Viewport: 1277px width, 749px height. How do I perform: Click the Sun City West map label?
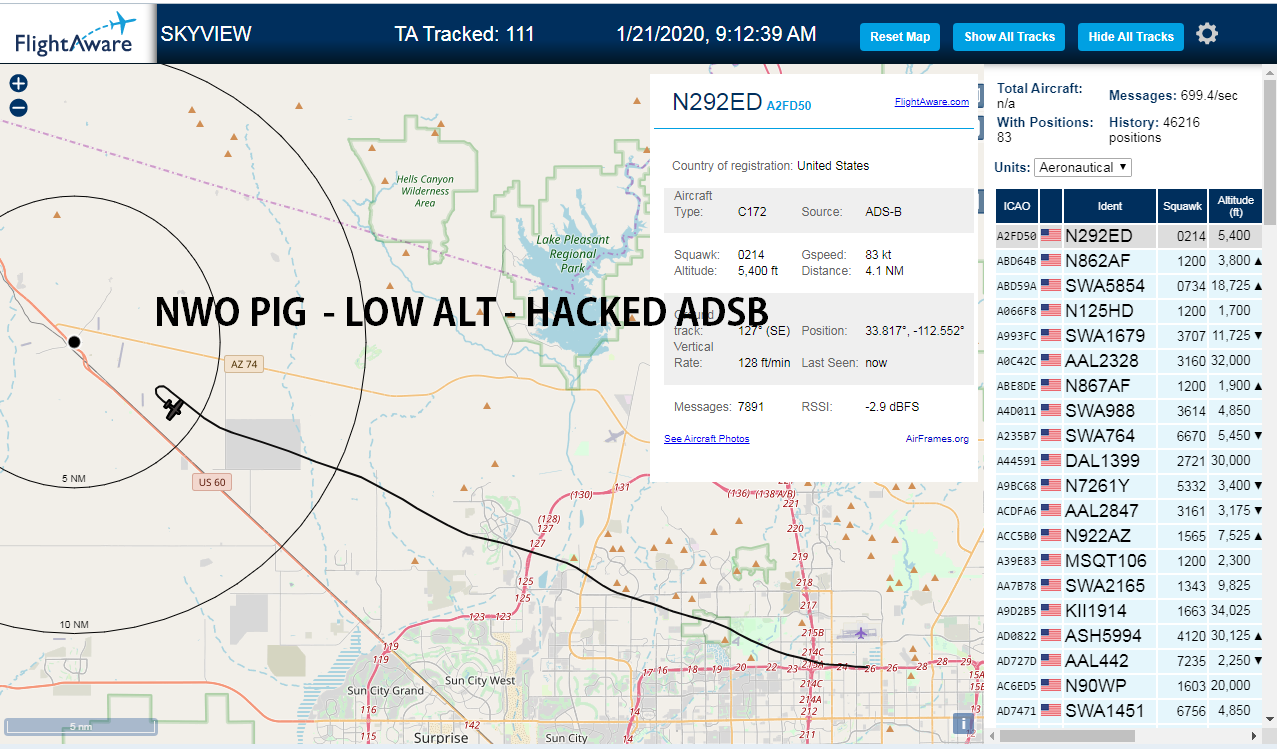click(x=478, y=681)
